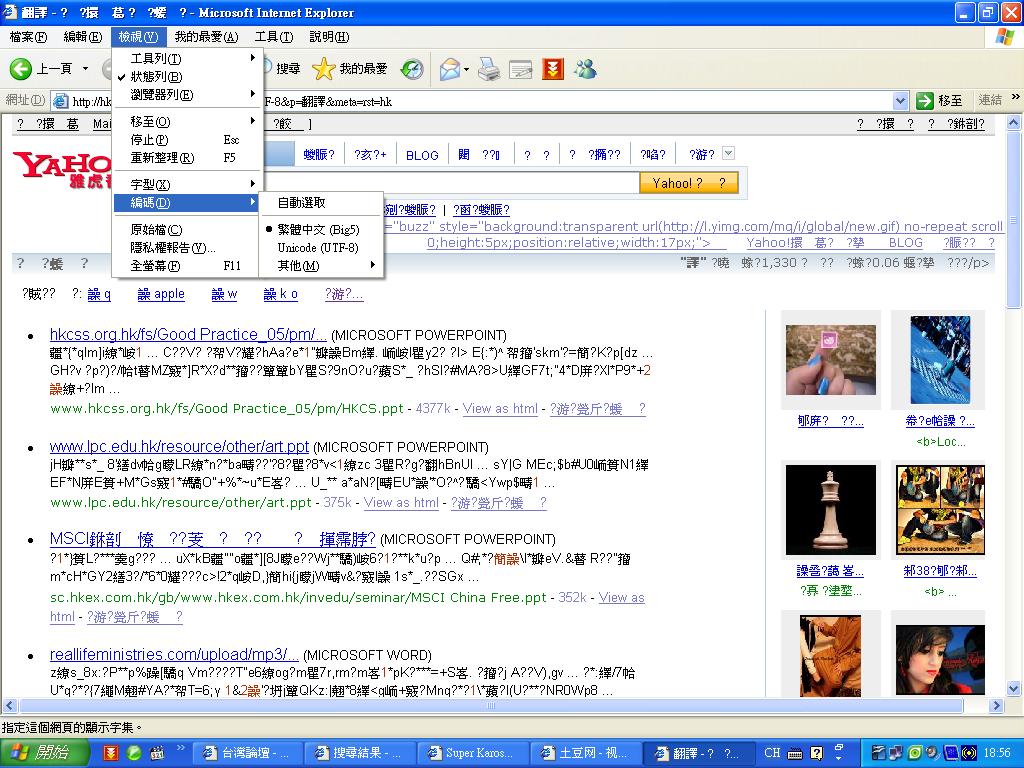Choose 自動選取 encoding option
The image size is (1024, 768).
tap(321, 202)
